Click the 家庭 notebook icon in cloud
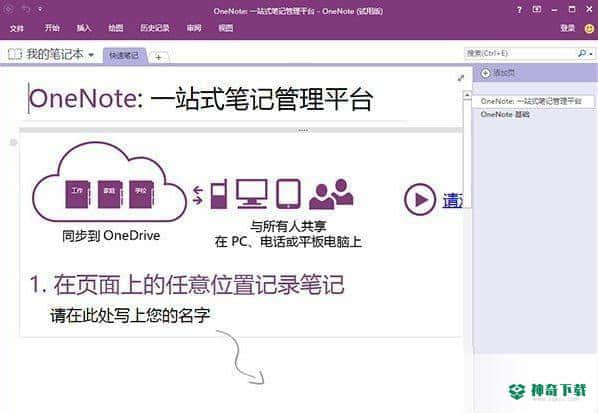This screenshot has width=598, height=413. coord(109,194)
